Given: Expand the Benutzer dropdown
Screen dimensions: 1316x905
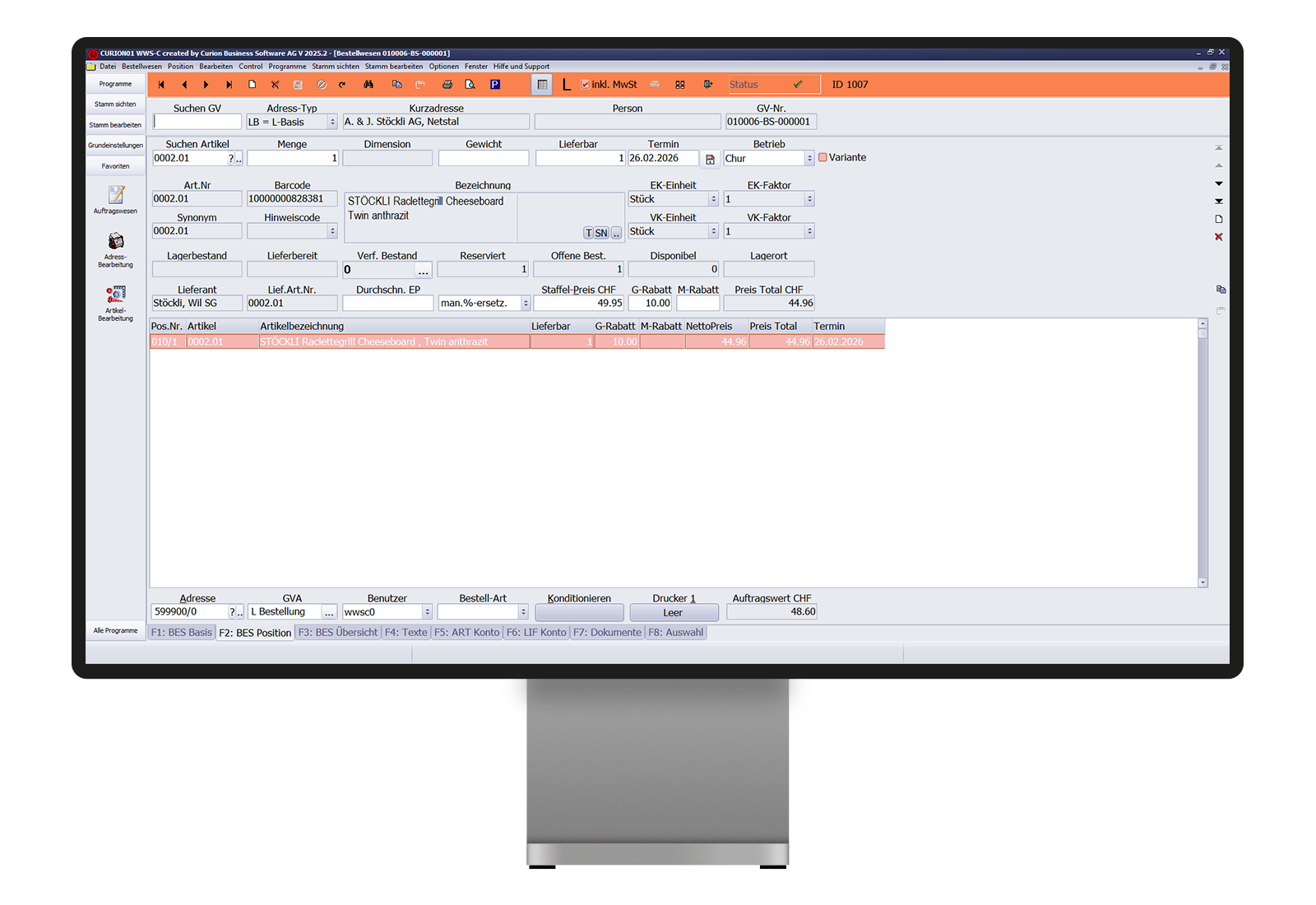Looking at the screenshot, I should tap(427, 612).
